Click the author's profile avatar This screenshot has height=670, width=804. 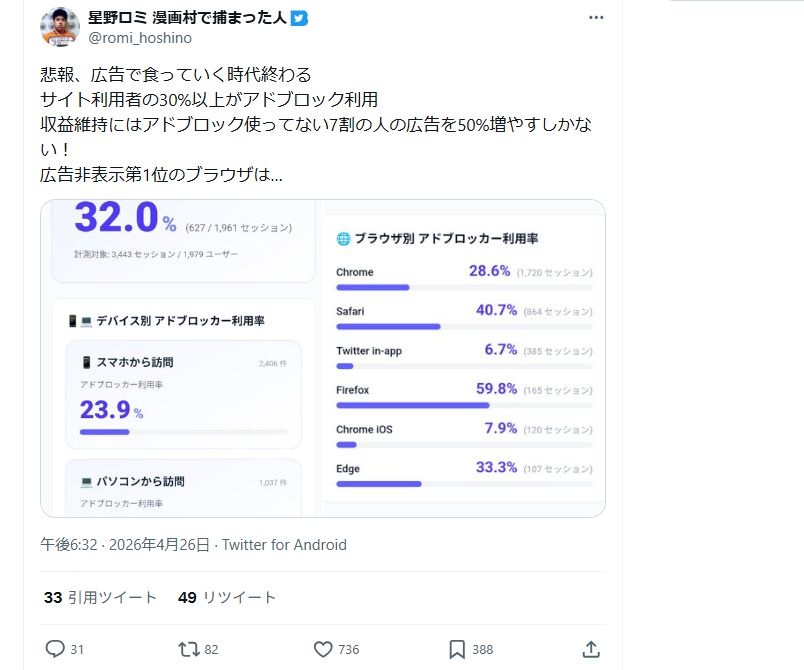60,27
